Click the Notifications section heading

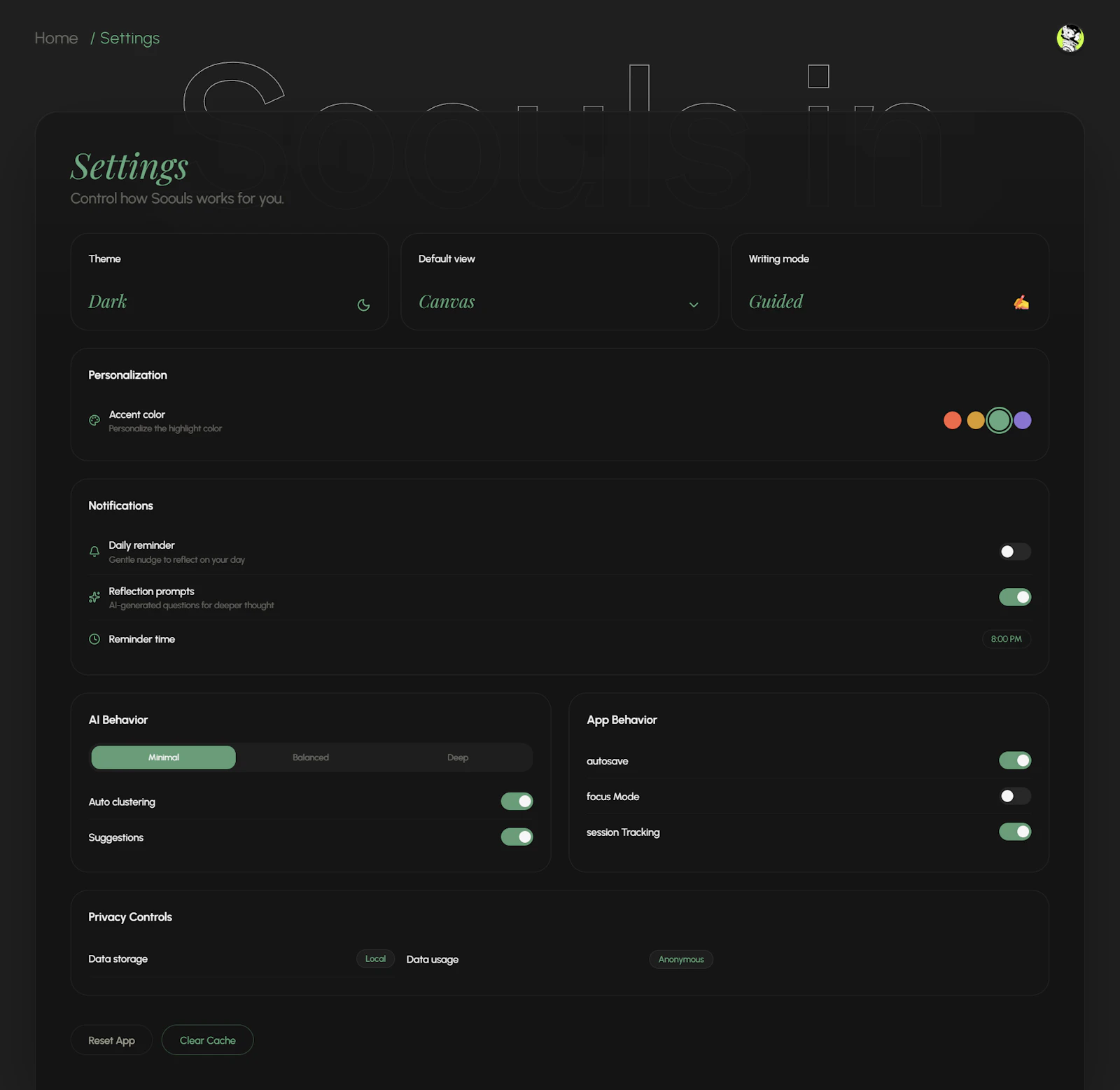(120, 505)
